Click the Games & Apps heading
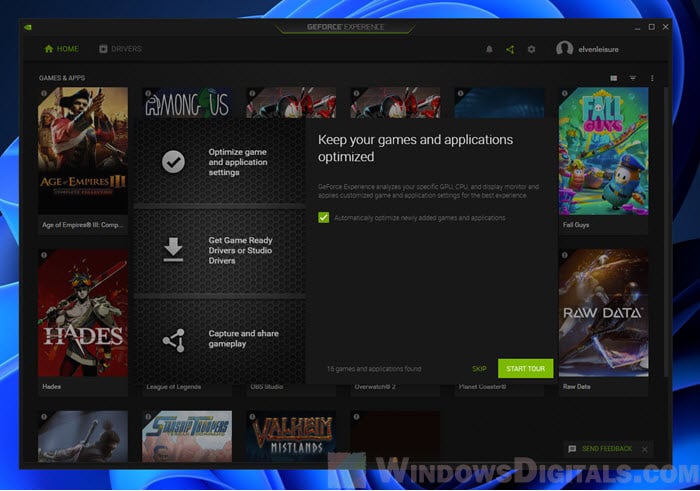The width and height of the screenshot is (700, 491). 62,78
